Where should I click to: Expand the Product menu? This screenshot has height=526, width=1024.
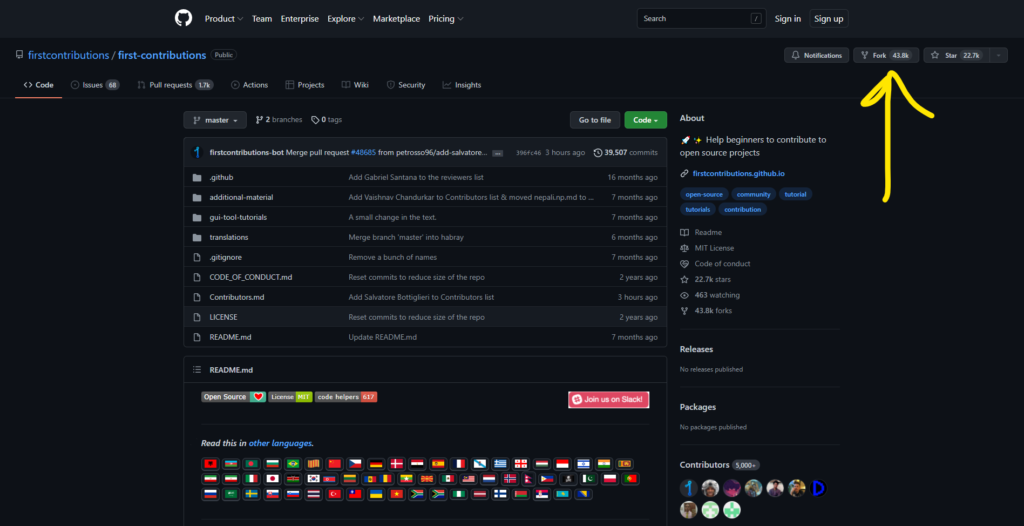point(224,19)
